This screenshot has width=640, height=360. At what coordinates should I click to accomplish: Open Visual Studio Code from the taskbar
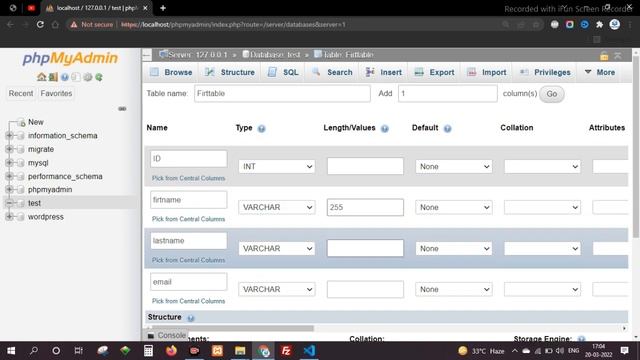coord(309,351)
